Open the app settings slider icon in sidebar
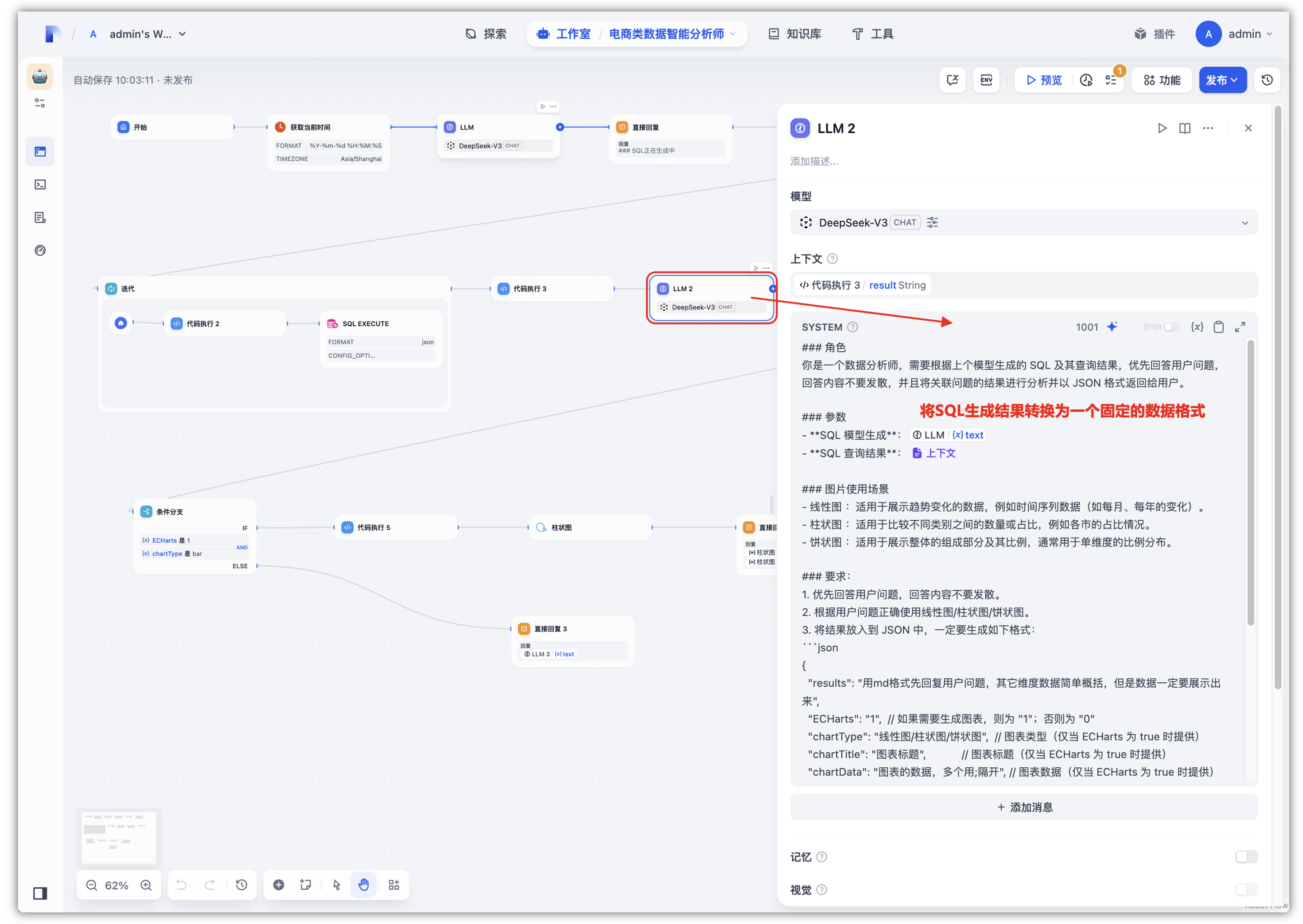Viewport: 1303px width, 924px height. click(40, 103)
